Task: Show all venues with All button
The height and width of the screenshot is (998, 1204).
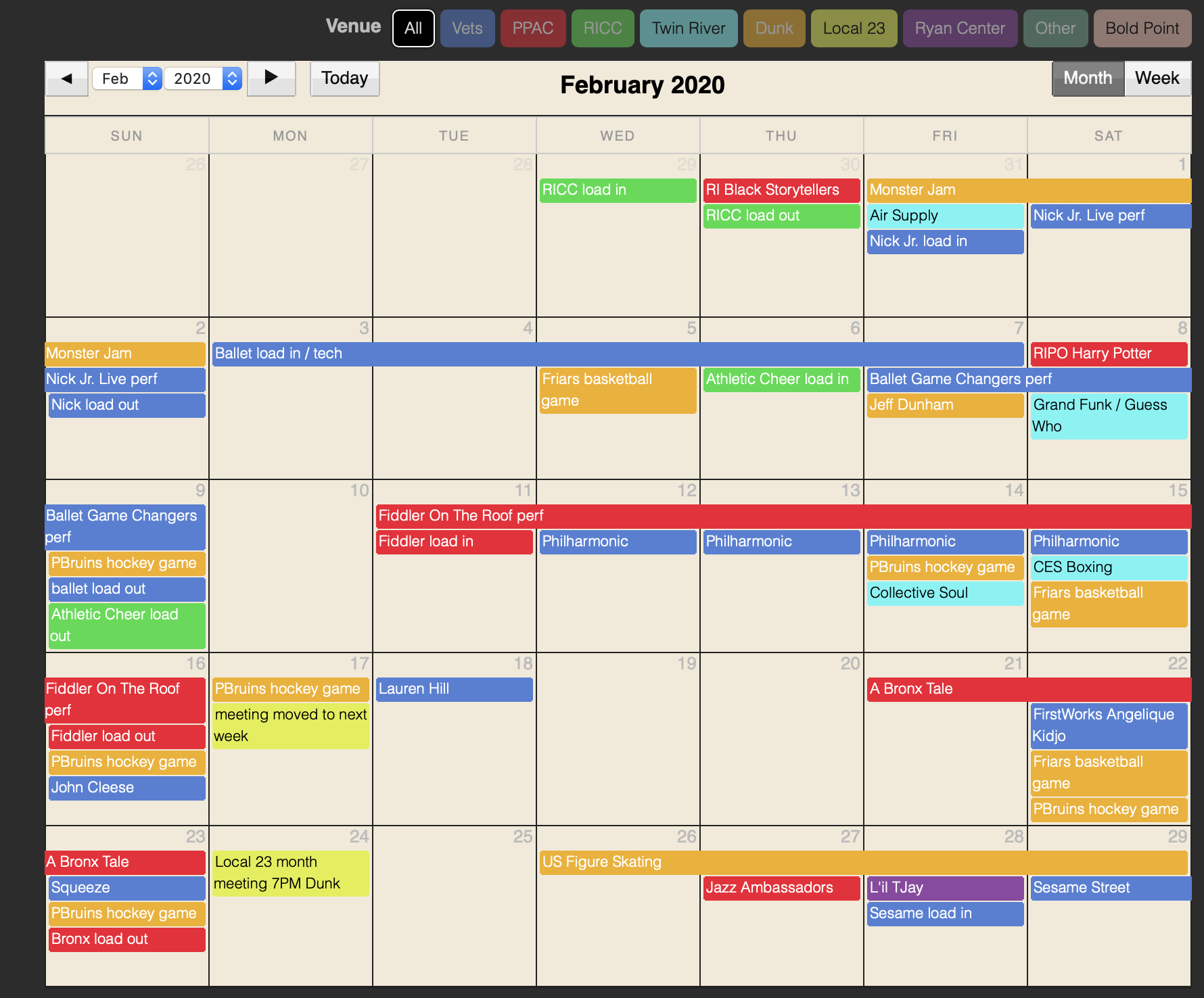Action: [413, 28]
